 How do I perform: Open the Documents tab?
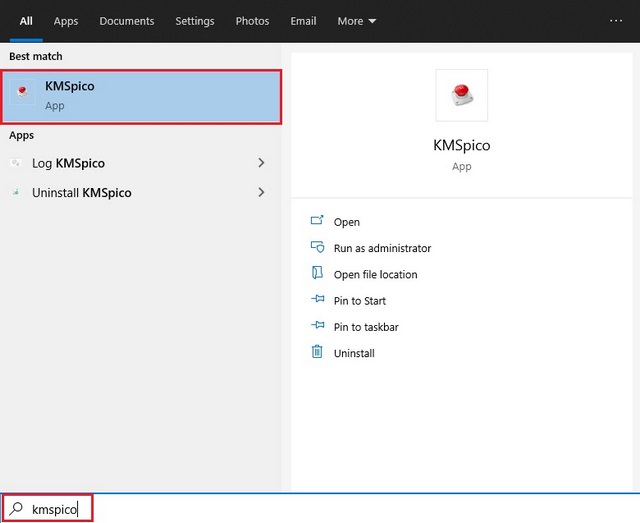click(x=127, y=21)
